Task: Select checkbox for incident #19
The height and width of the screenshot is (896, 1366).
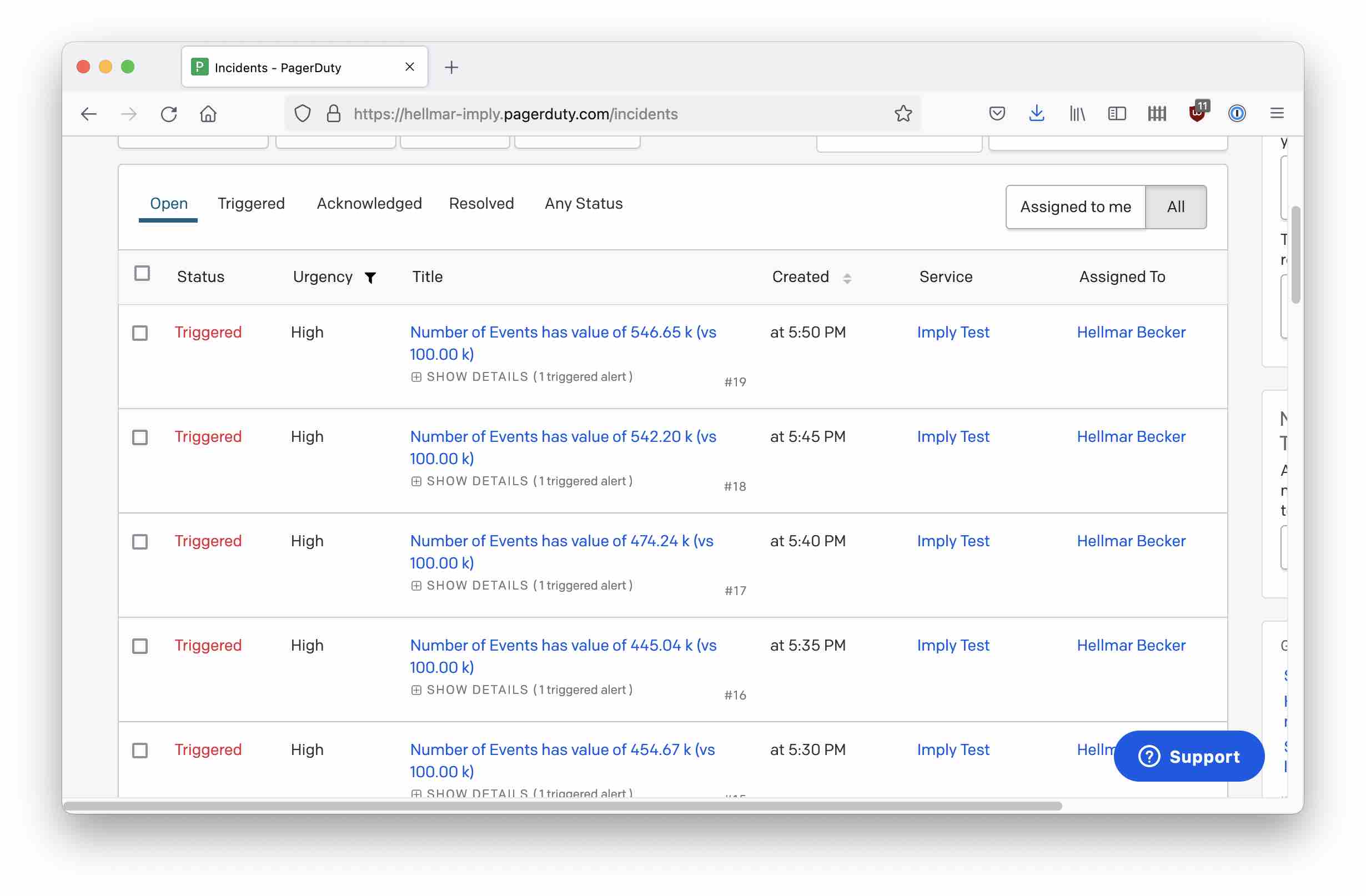Action: pyautogui.click(x=140, y=333)
